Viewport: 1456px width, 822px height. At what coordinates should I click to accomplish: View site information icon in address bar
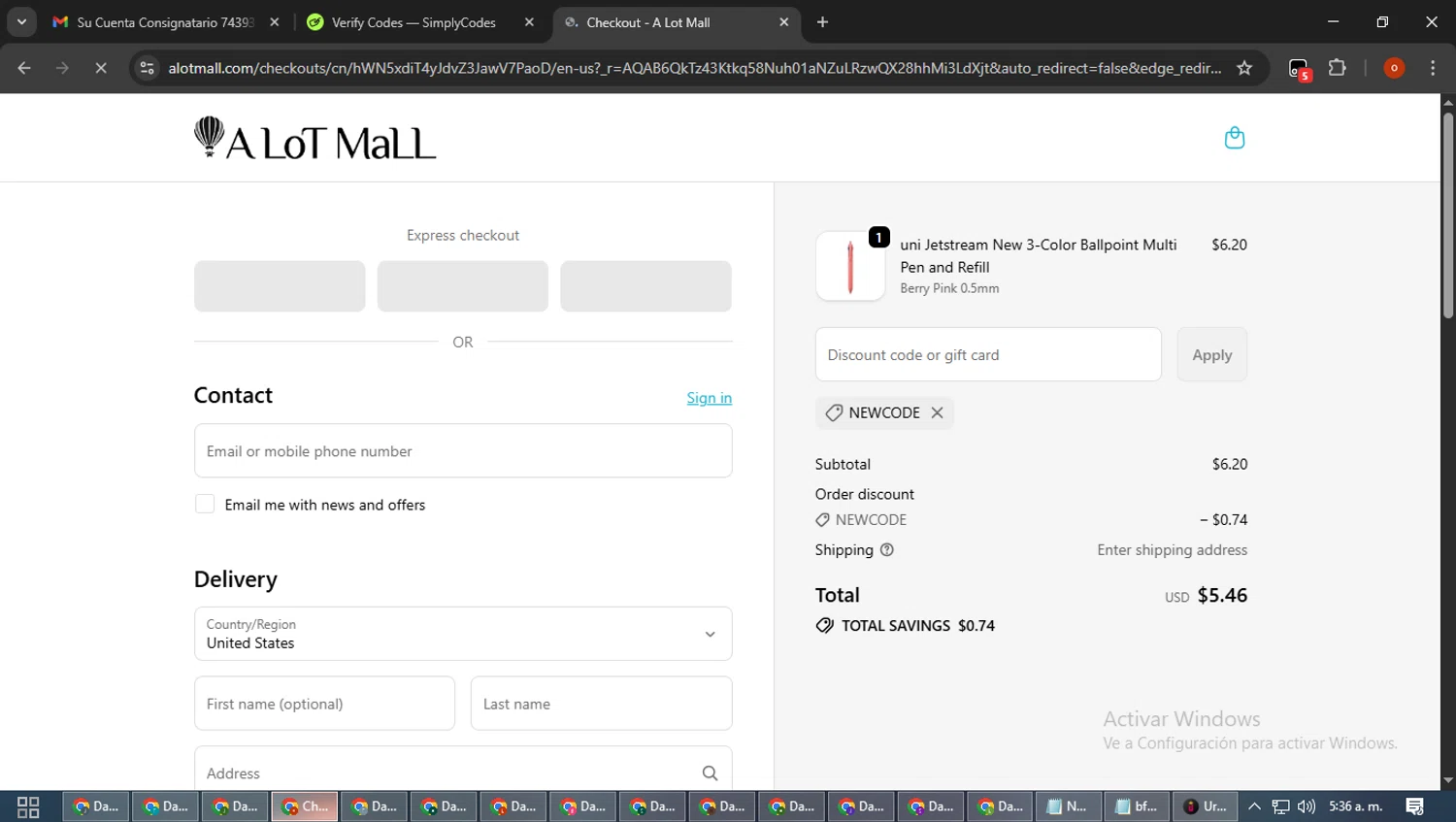coord(147,68)
